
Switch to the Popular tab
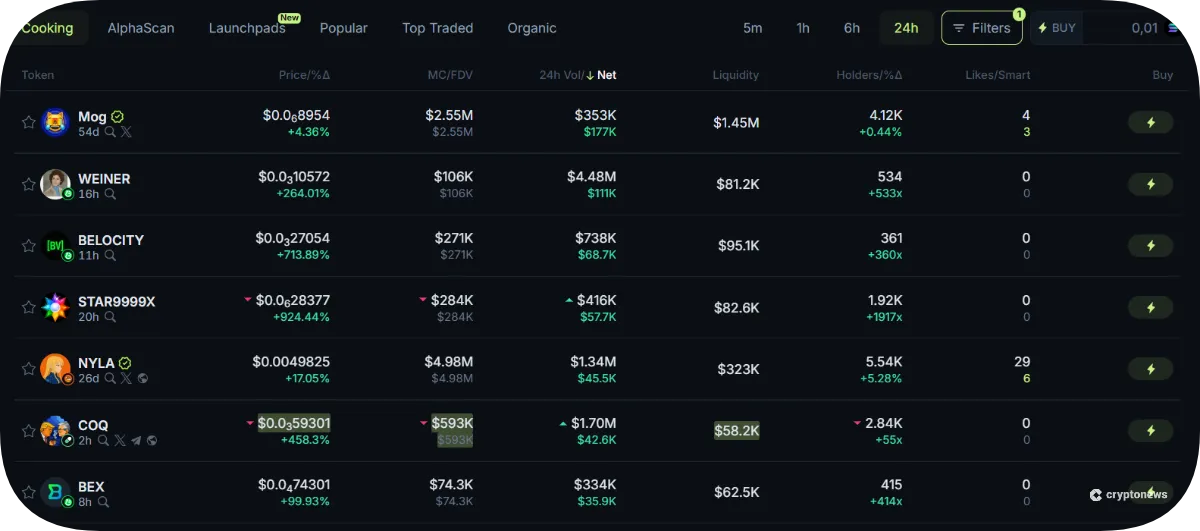pos(344,28)
